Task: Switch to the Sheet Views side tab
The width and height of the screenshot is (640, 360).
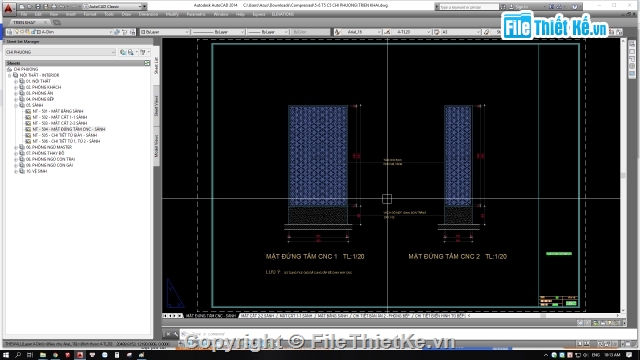Action: (156, 106)
